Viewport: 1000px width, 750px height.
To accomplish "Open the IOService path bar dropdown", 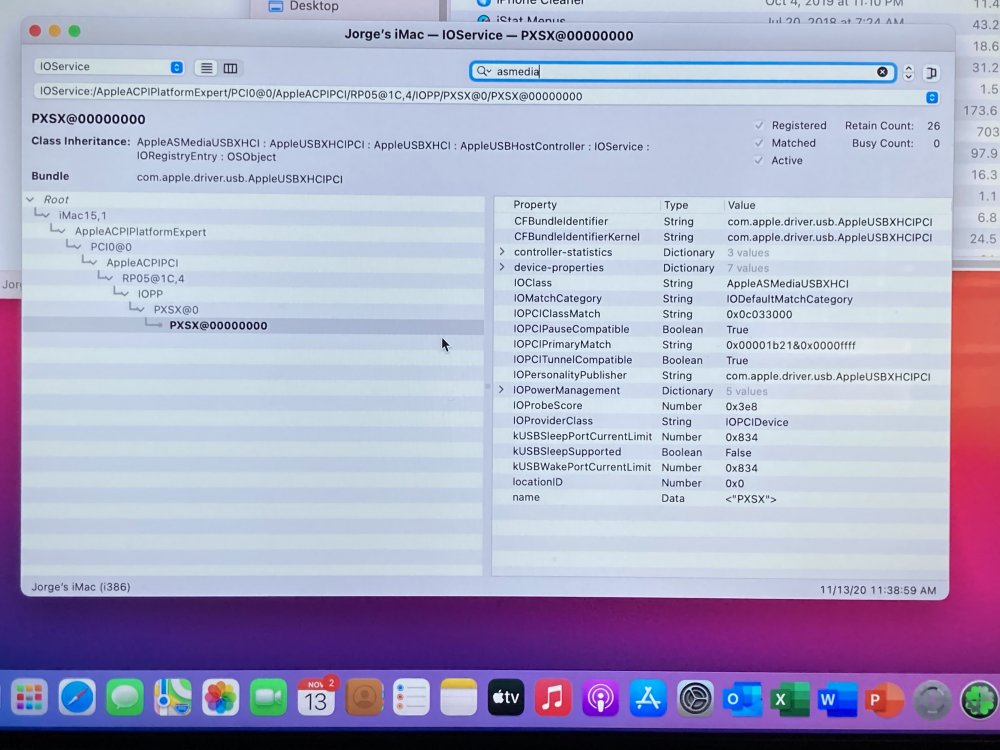I will (x=932, y=98).
